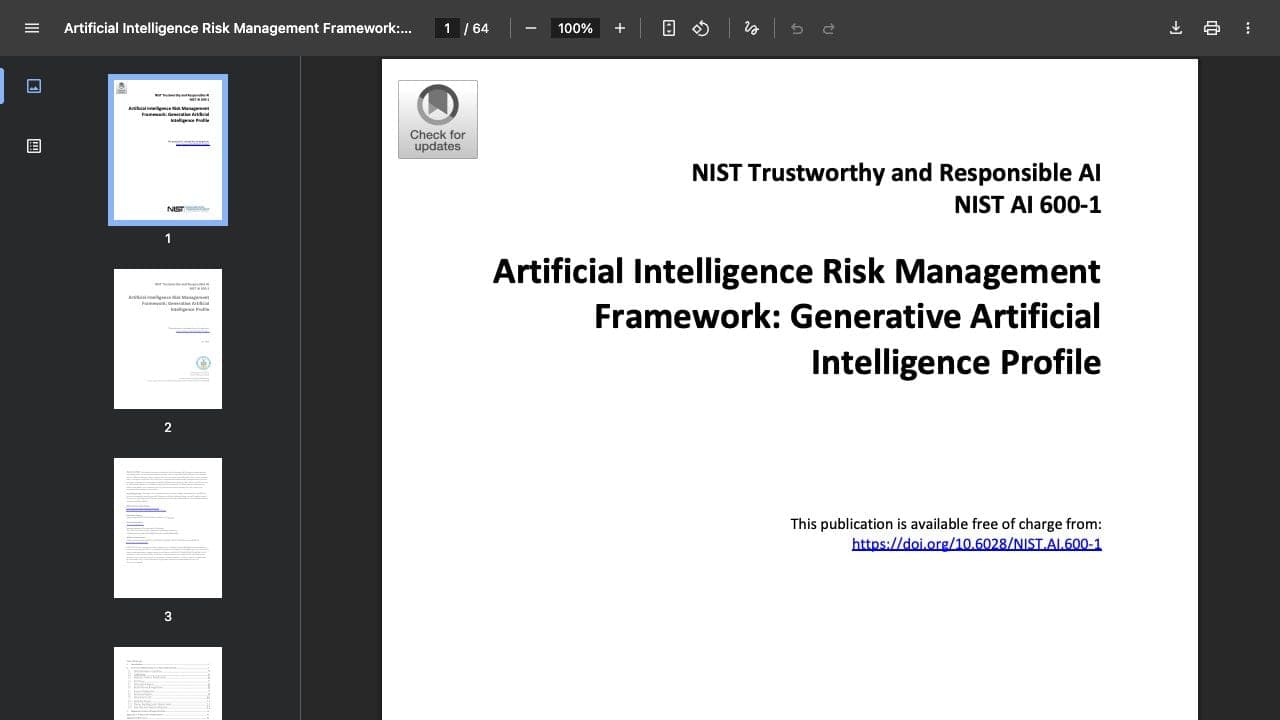Screen dimensions: 1280x720
Task: Click the thumbnail label '3'
Action: [x=168, y=616]
